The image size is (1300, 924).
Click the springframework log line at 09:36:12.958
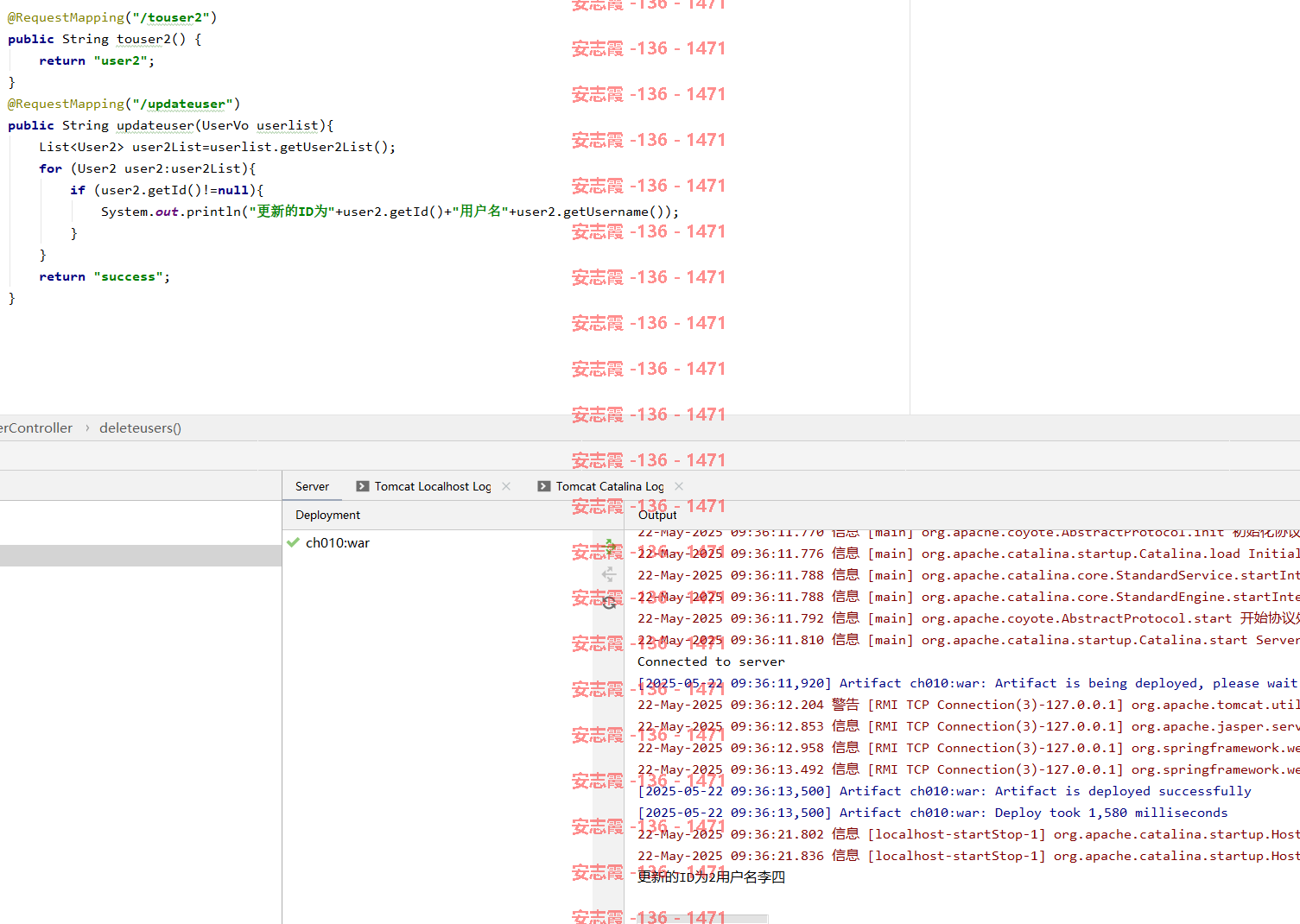pyautogui.click(x=968, y=748)
